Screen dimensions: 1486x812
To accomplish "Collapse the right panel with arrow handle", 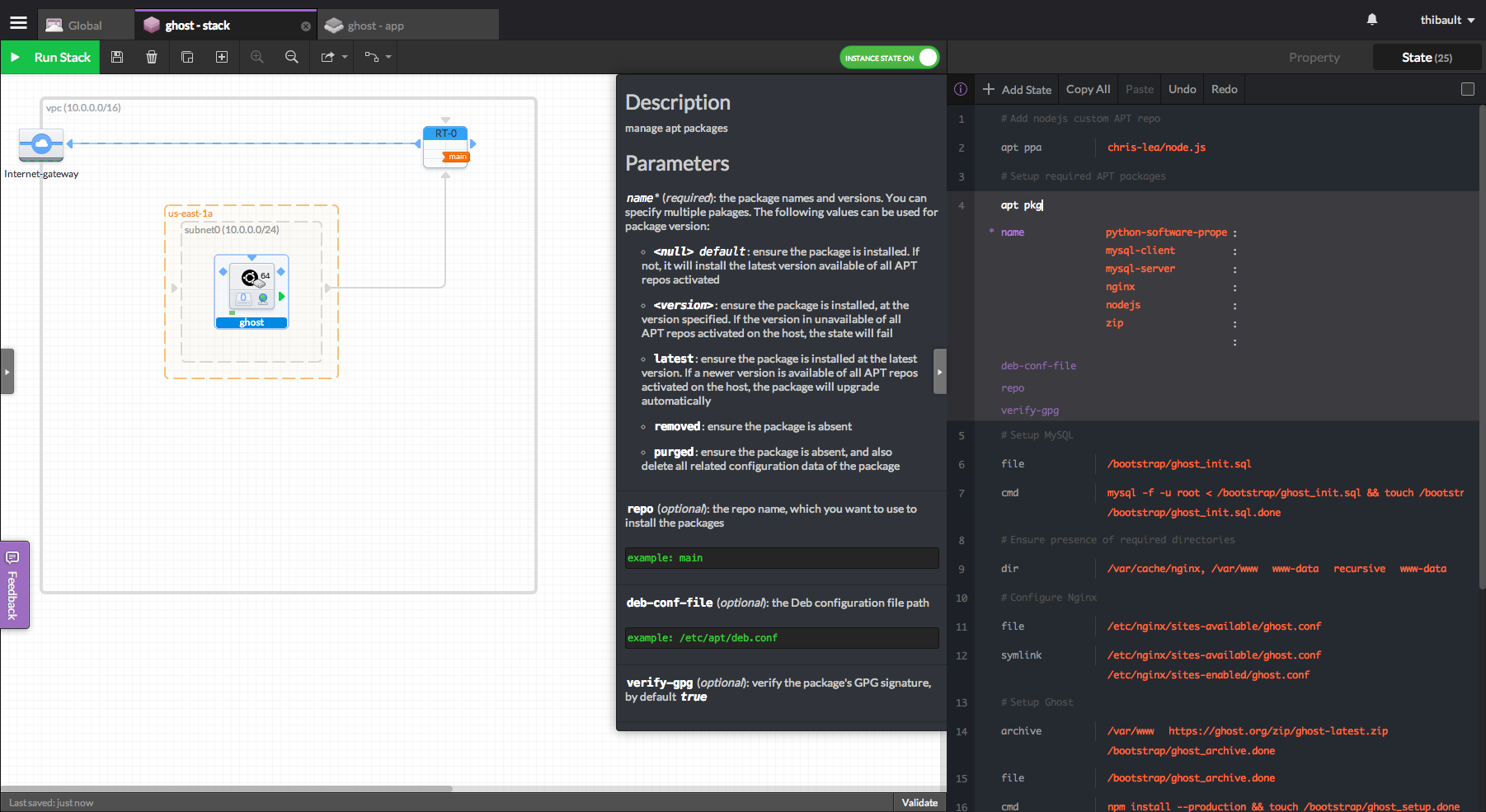I will click(x=940, y=372).
